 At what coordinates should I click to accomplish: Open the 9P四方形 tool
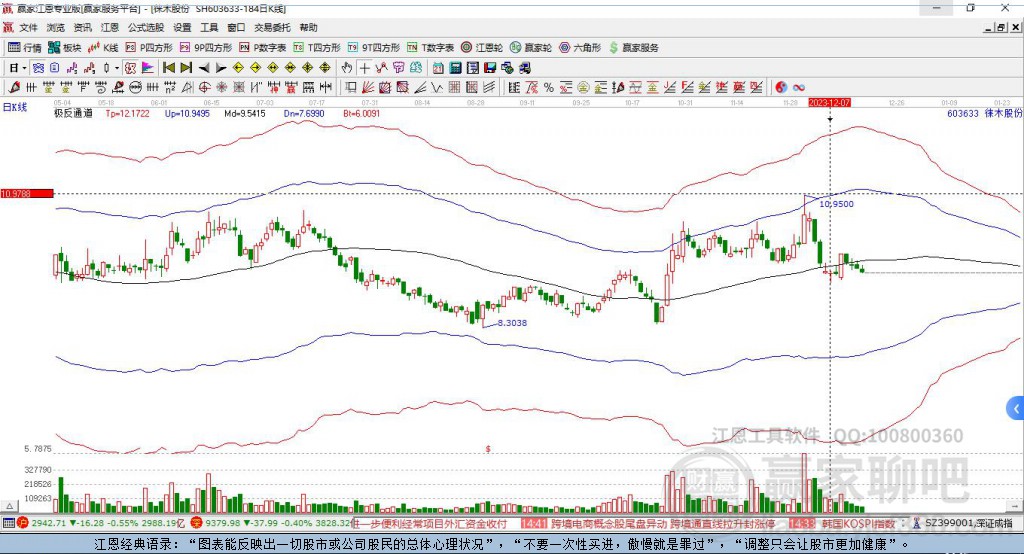(x=206, y=48)
